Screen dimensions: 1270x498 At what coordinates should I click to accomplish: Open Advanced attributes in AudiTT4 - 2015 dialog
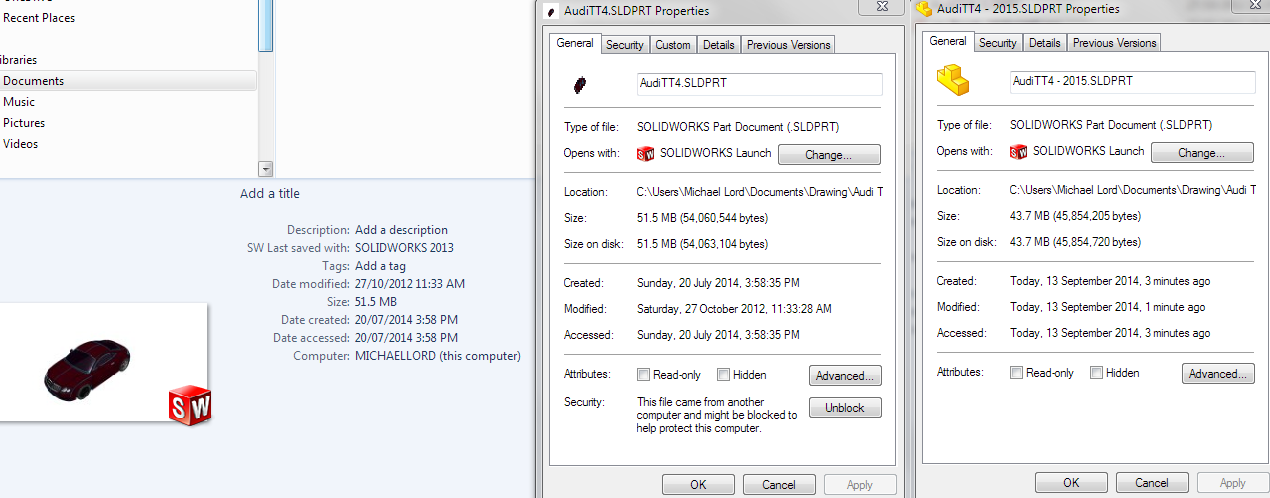pos(1217,374)
